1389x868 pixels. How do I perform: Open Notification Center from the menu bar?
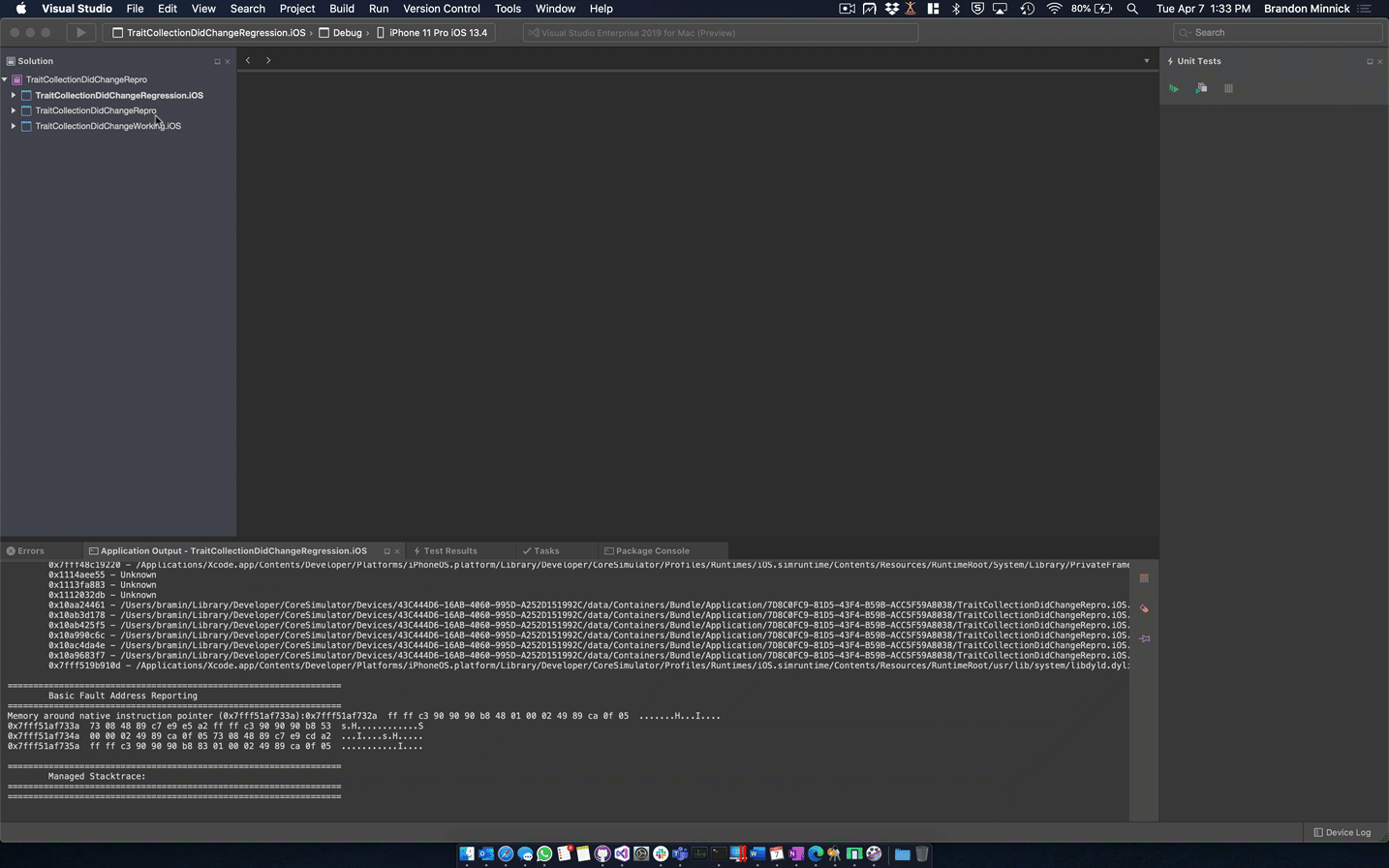[1365, 9]
